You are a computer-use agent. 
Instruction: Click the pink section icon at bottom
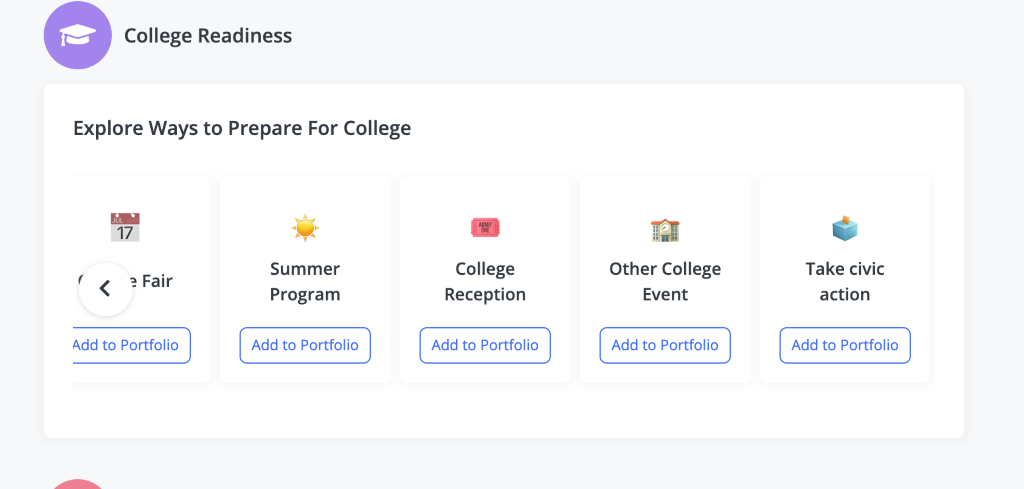[x=78, y=484]
